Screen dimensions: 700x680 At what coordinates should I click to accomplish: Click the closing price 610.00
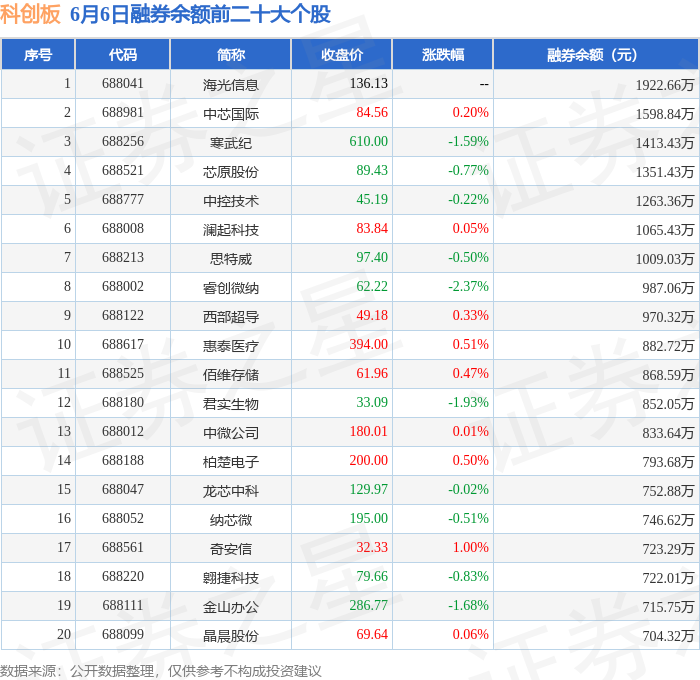(368, 141)
